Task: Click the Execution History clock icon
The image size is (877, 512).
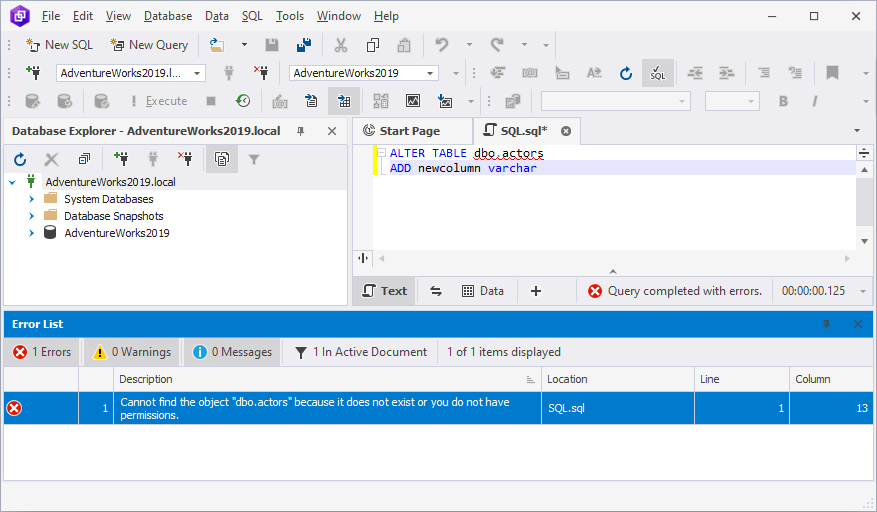Action: [x=243, y=101]
